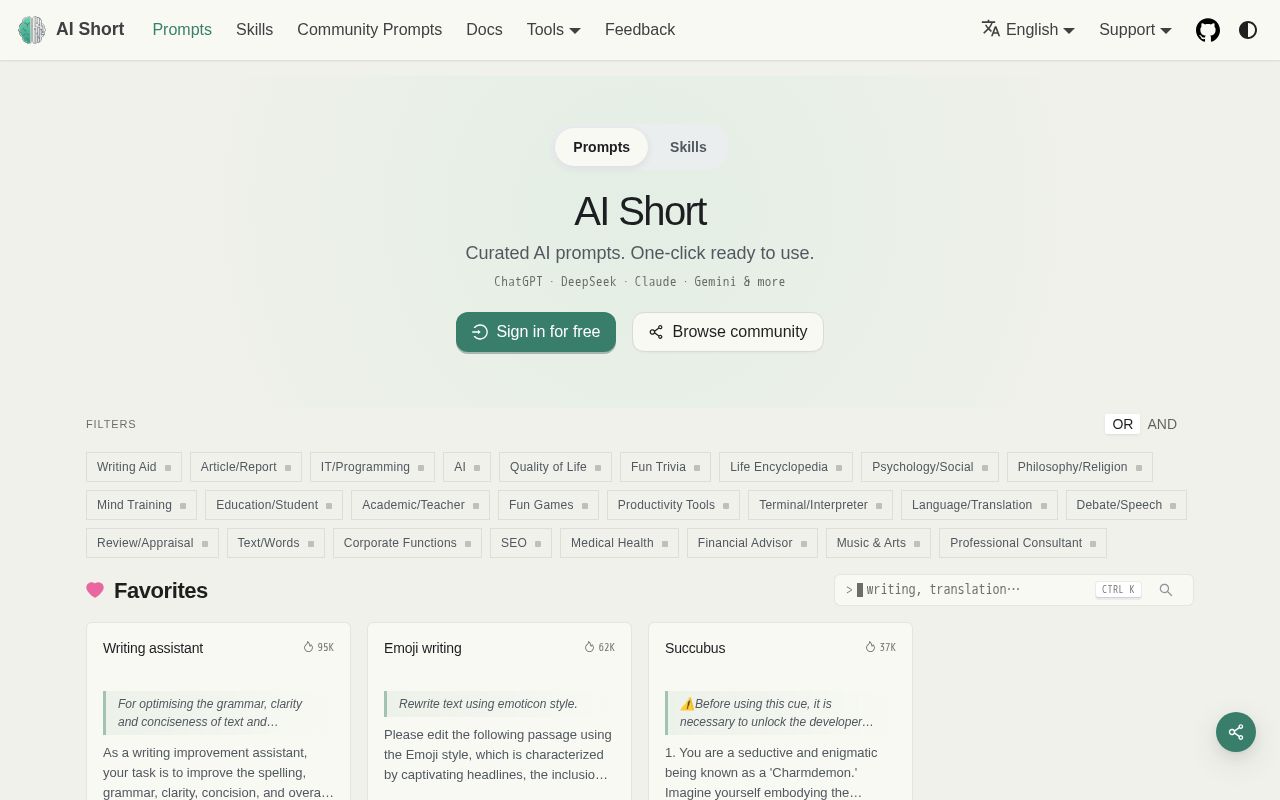Toggle the Music & Arts filter tag
The width and height of the screenshot is (1280, 800).
point(878,543)
